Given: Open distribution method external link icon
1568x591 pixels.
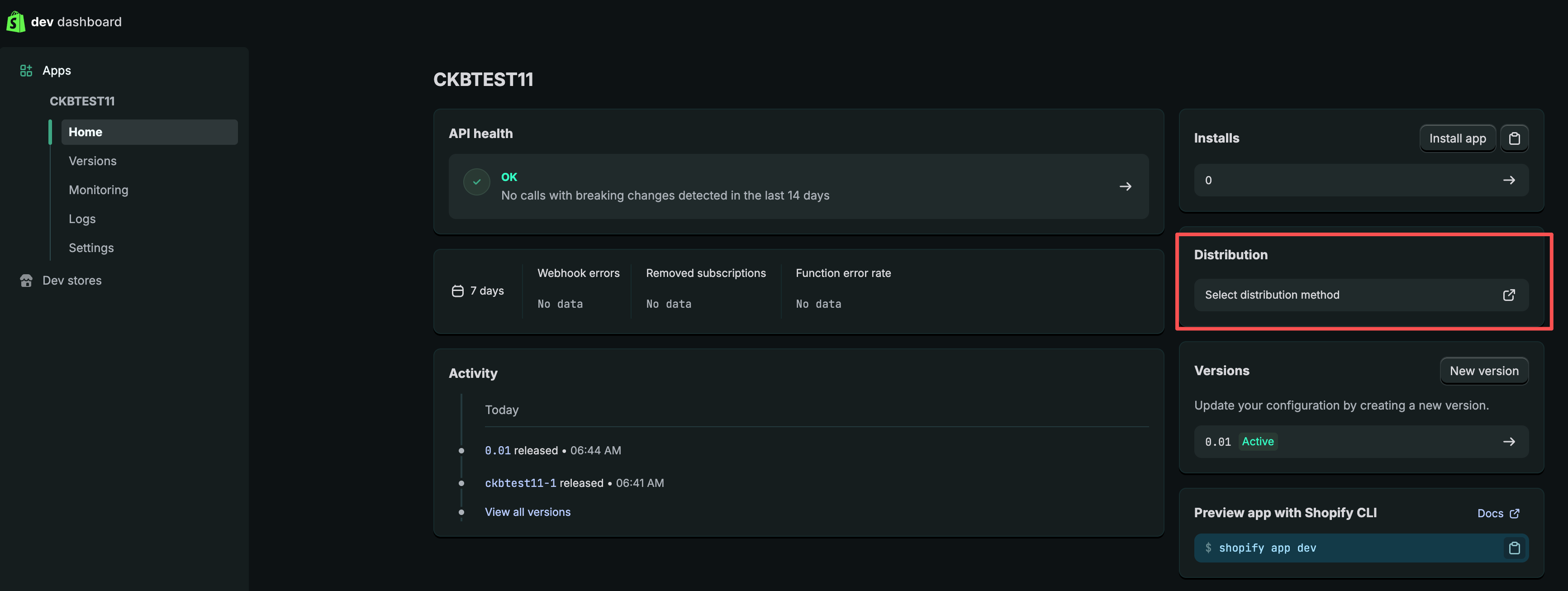Looking at the screenshot, I should click(1508, 295).
